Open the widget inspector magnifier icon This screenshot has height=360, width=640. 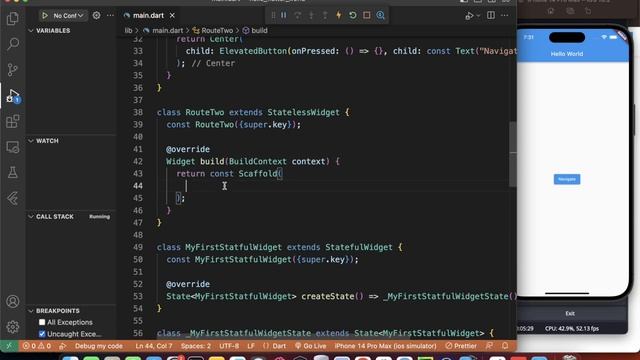pos(380,15)
